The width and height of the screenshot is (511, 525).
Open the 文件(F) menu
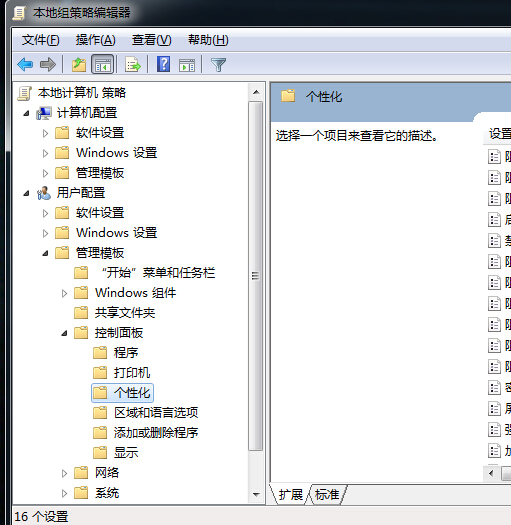(41, 40)
